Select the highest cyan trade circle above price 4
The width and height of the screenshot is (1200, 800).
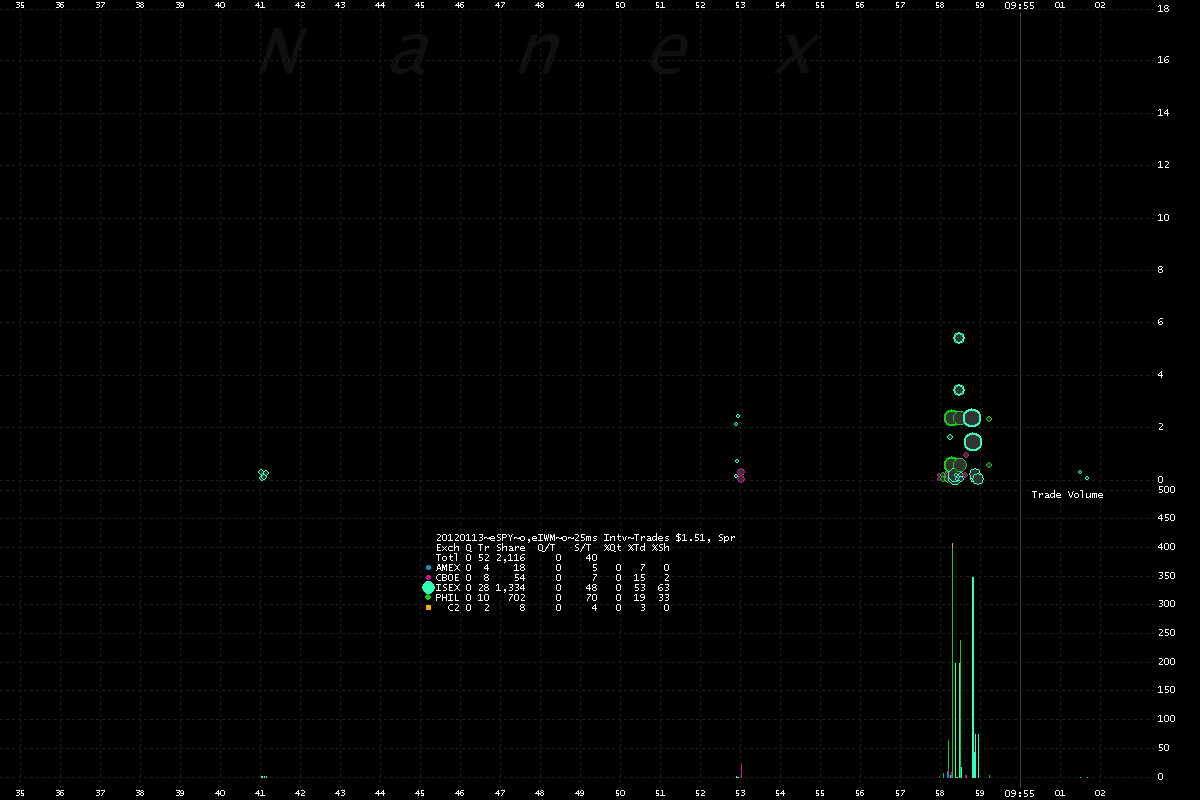pyautogui.click(x=958, y=338)
